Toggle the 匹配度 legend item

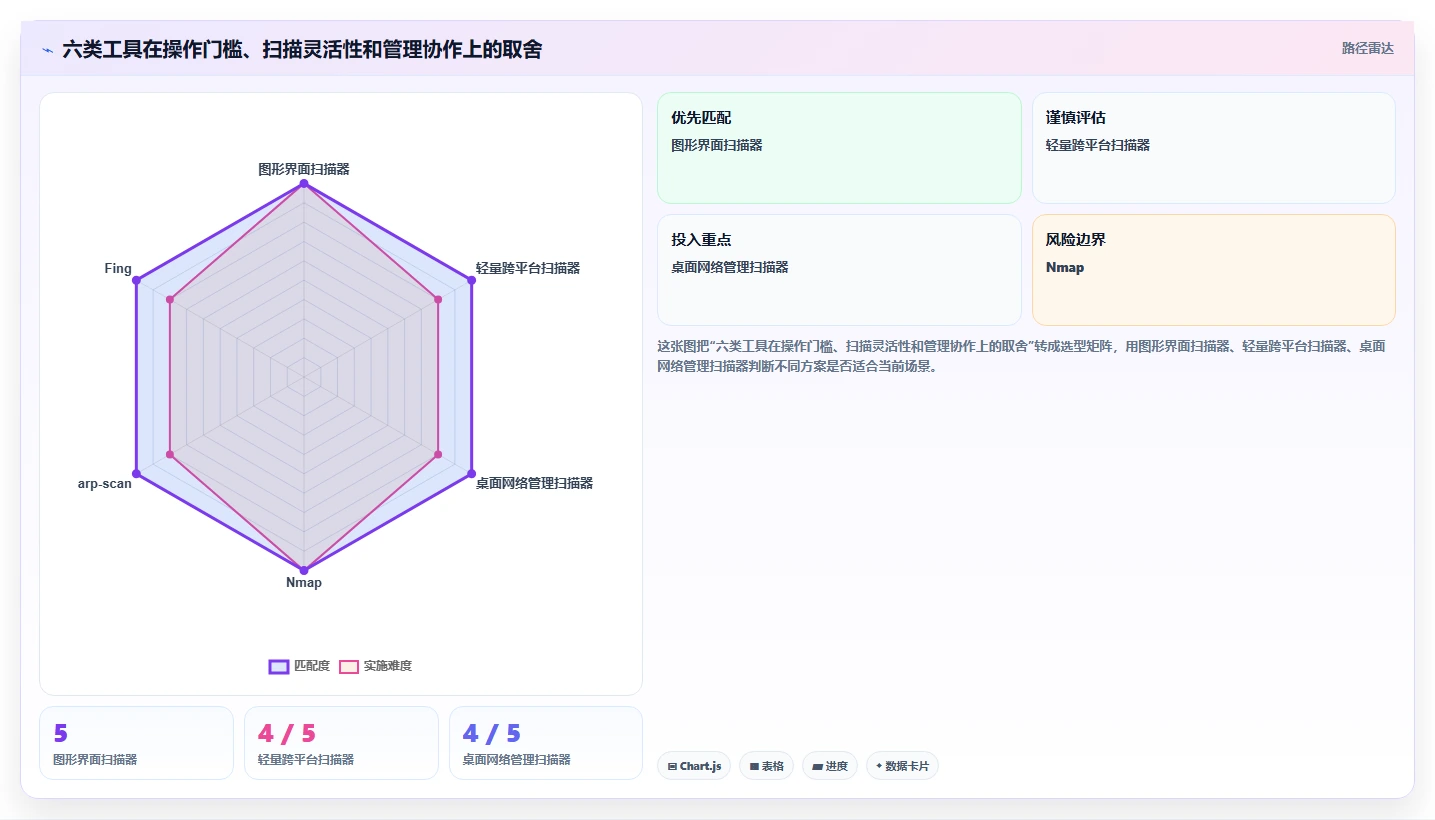(x=299, y=666)
